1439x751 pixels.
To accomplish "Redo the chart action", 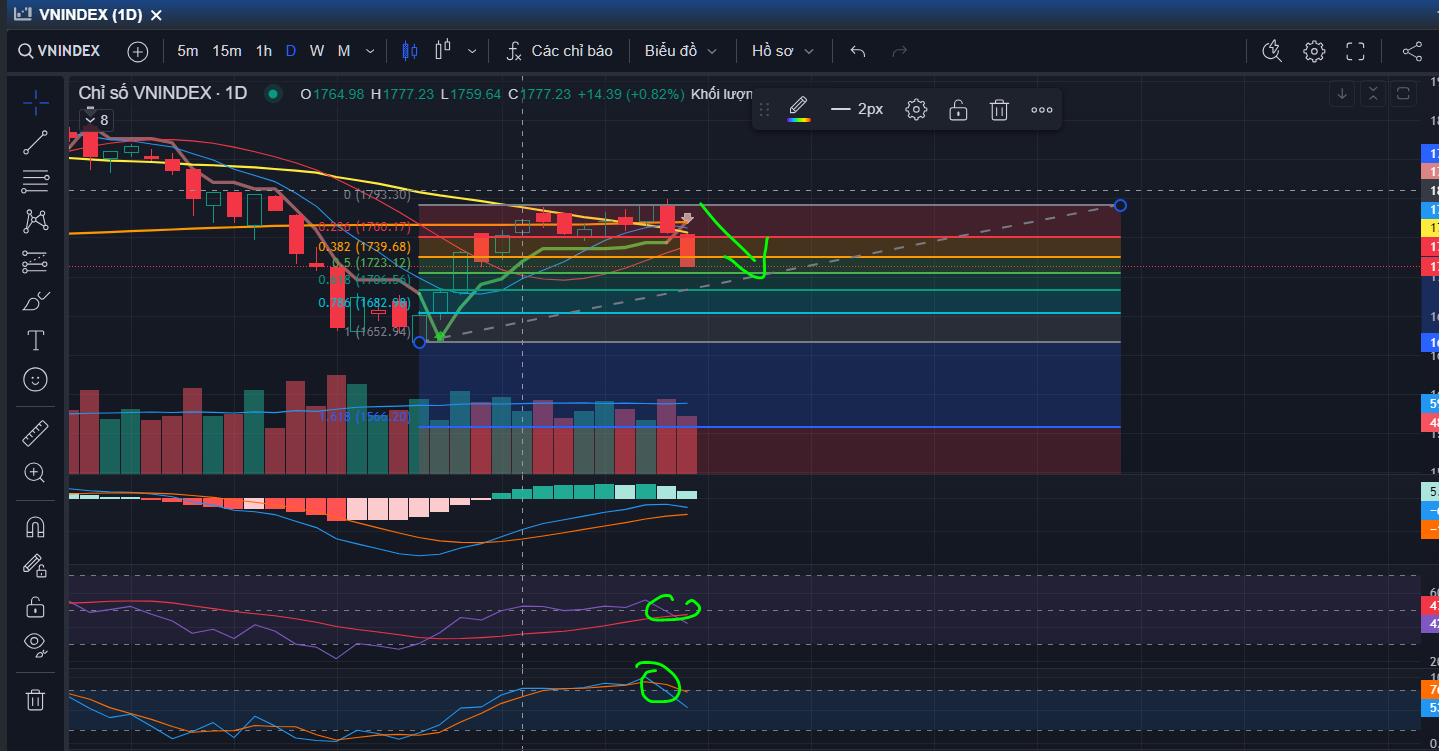I will pos(899,51).
